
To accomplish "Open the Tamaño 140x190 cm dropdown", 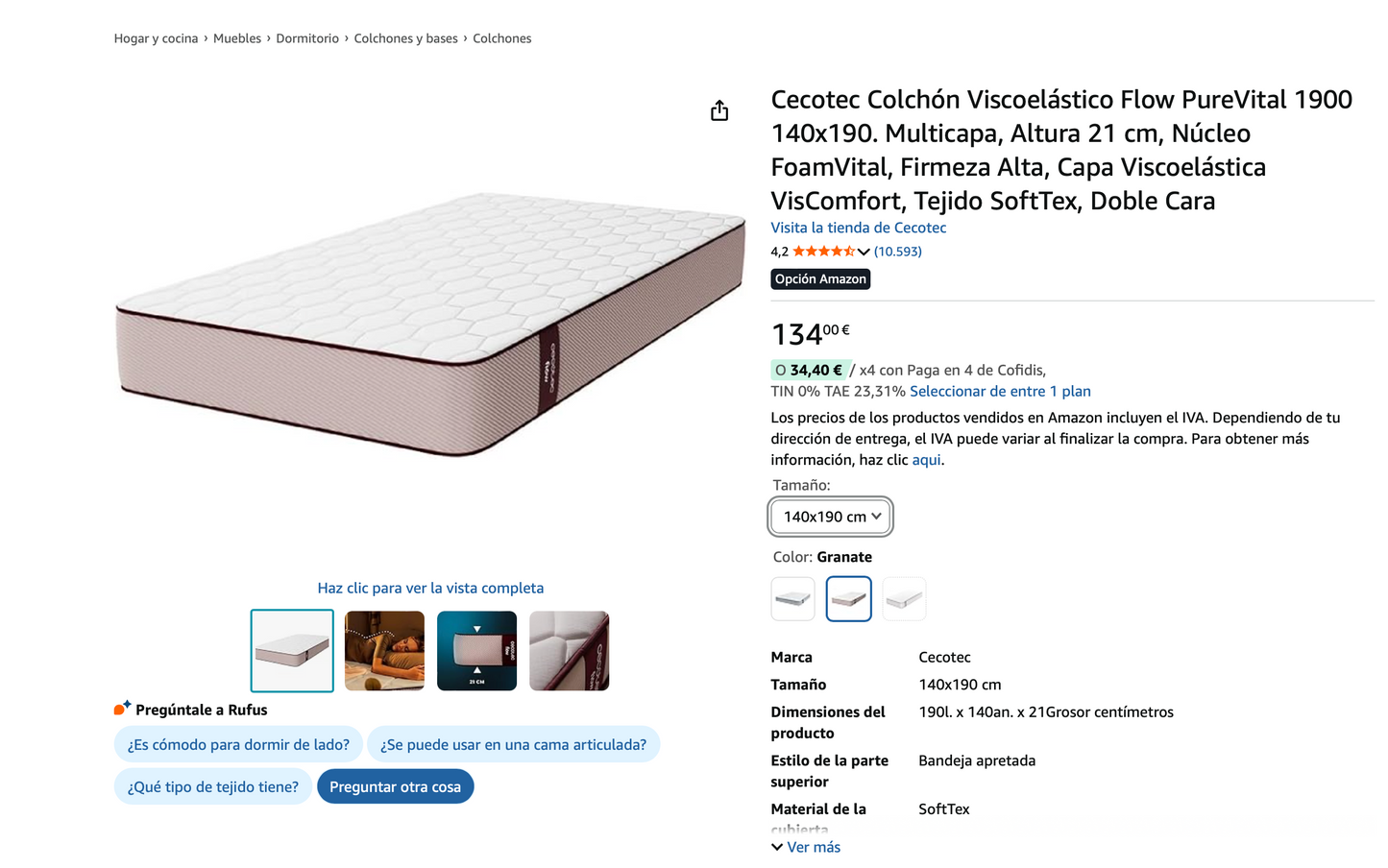I will [831, 517].
